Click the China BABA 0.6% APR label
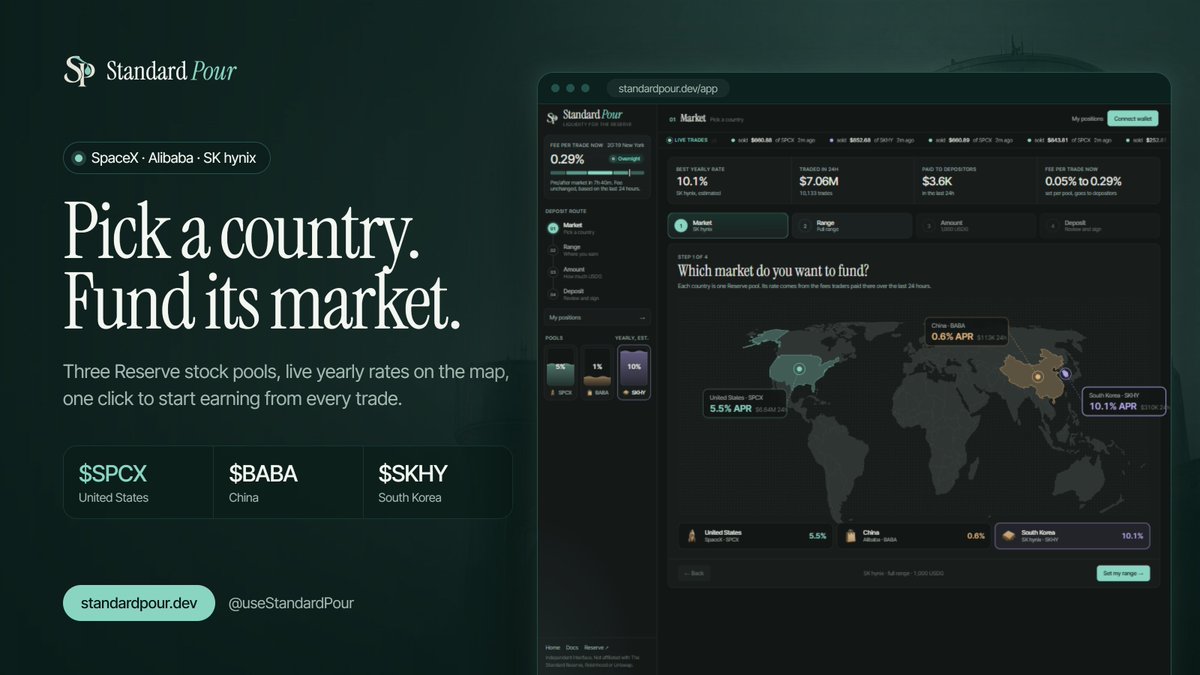The image size is (1200, 675). coord(965,332)
